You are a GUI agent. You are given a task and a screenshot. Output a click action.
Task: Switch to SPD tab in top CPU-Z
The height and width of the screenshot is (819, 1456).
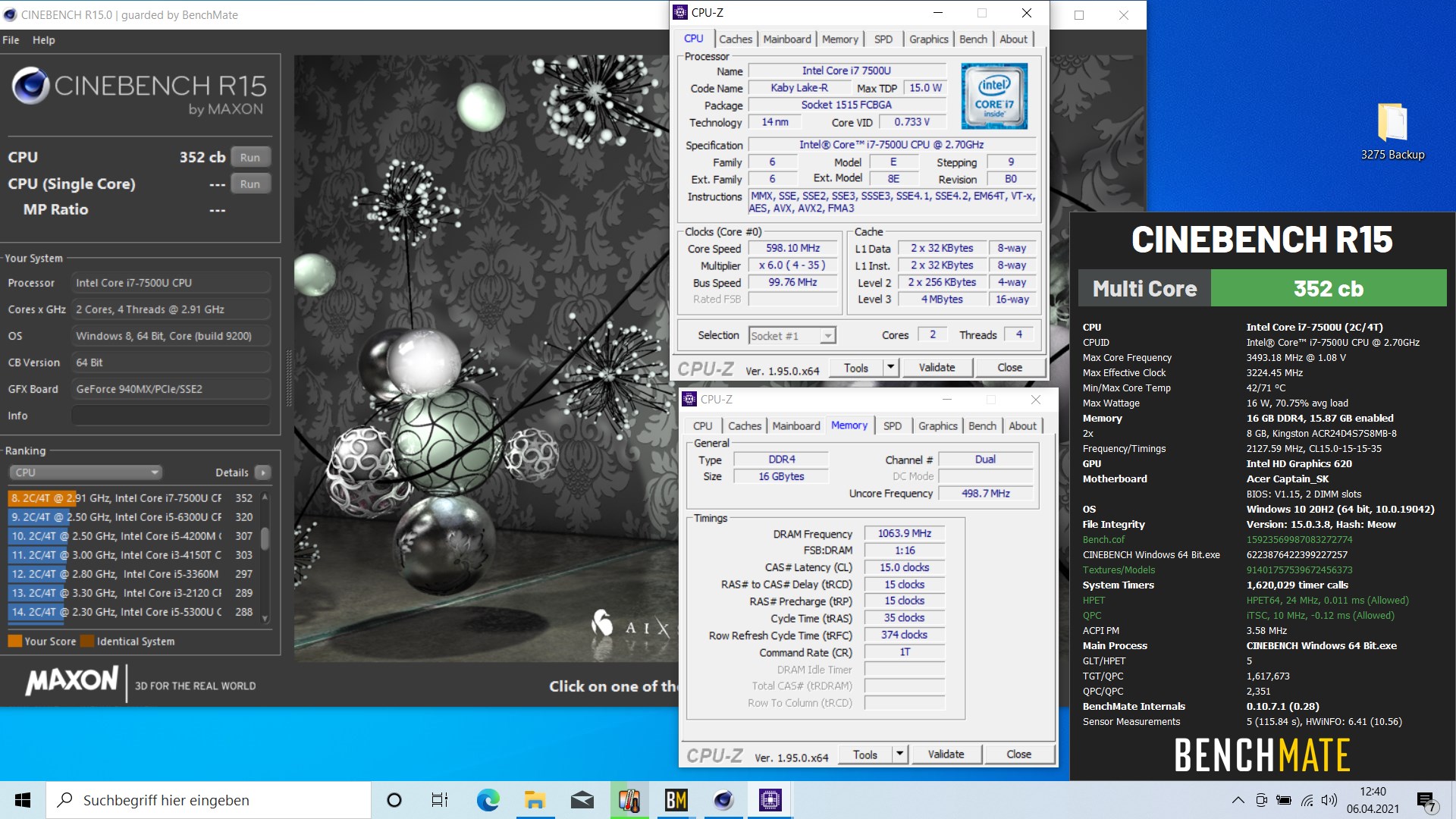(x=883, y=39)
